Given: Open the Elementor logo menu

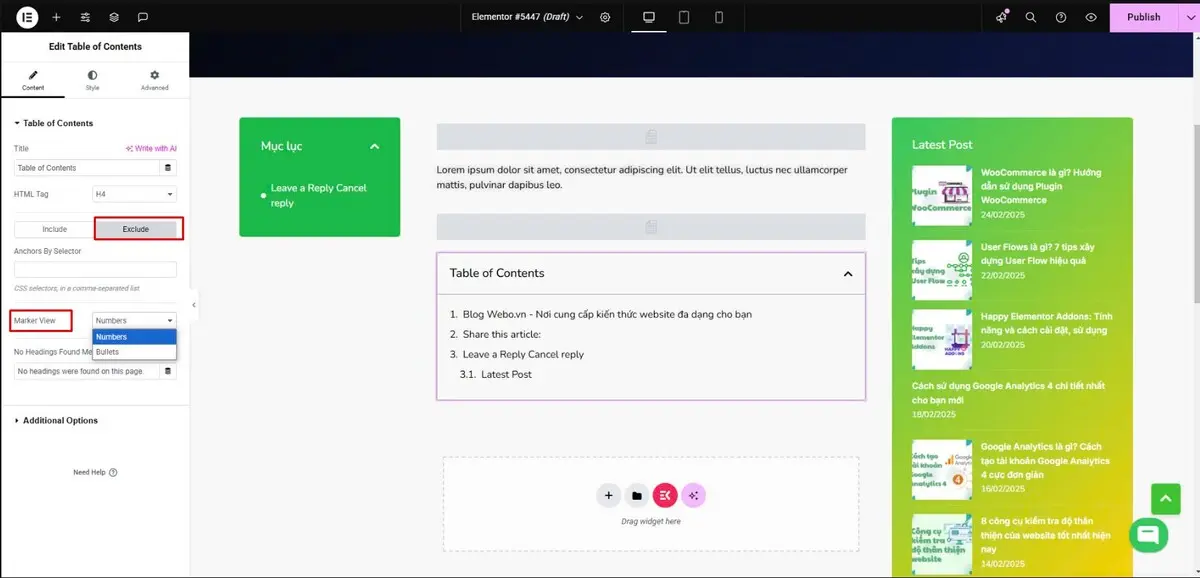Looking at the screenshot, I should (x=27, y=17).
